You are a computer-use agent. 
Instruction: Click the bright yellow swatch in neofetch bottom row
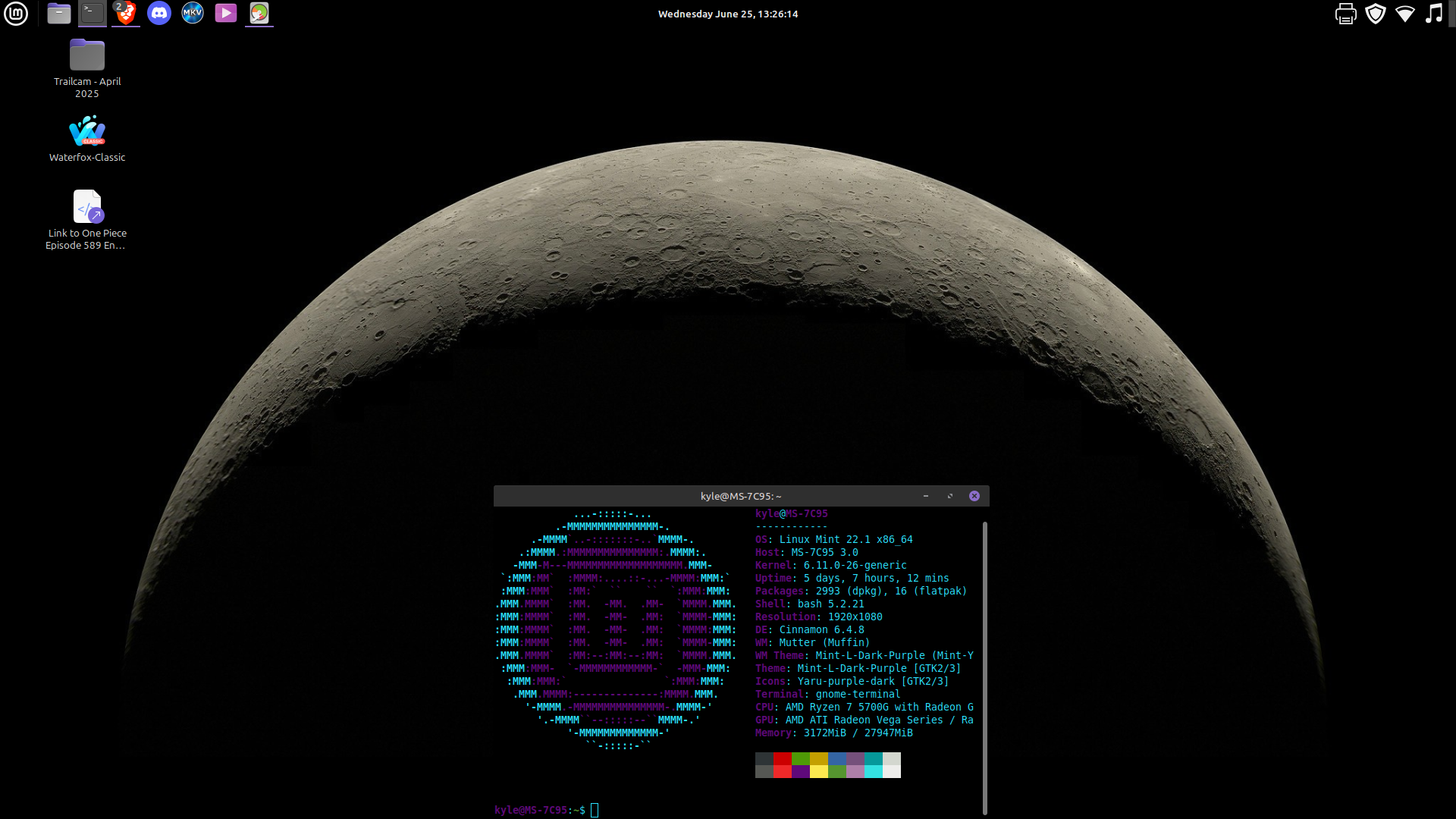pyautogui.click(x=819, y=771)
